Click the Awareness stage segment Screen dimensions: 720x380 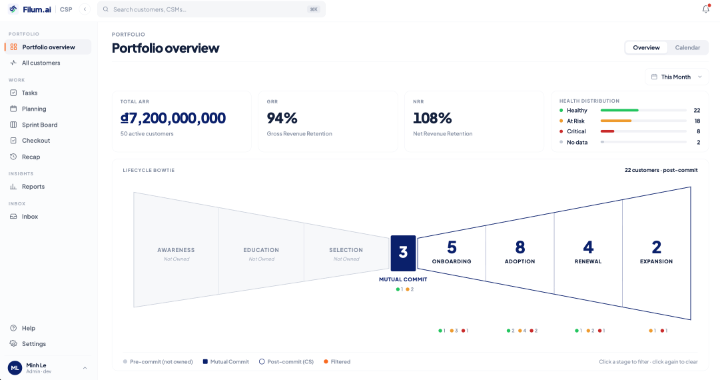176,250
